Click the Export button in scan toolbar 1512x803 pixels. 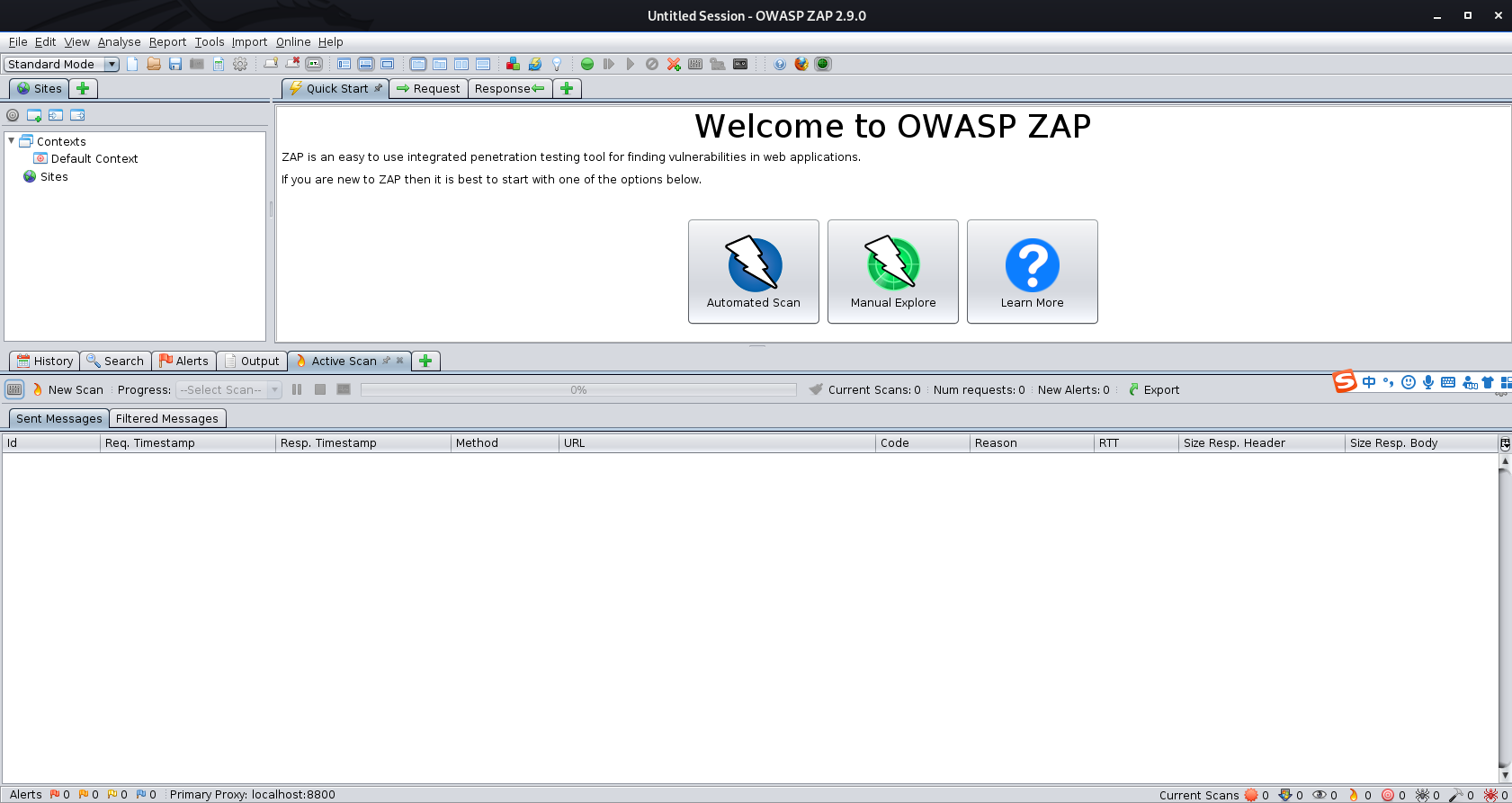1153,389
